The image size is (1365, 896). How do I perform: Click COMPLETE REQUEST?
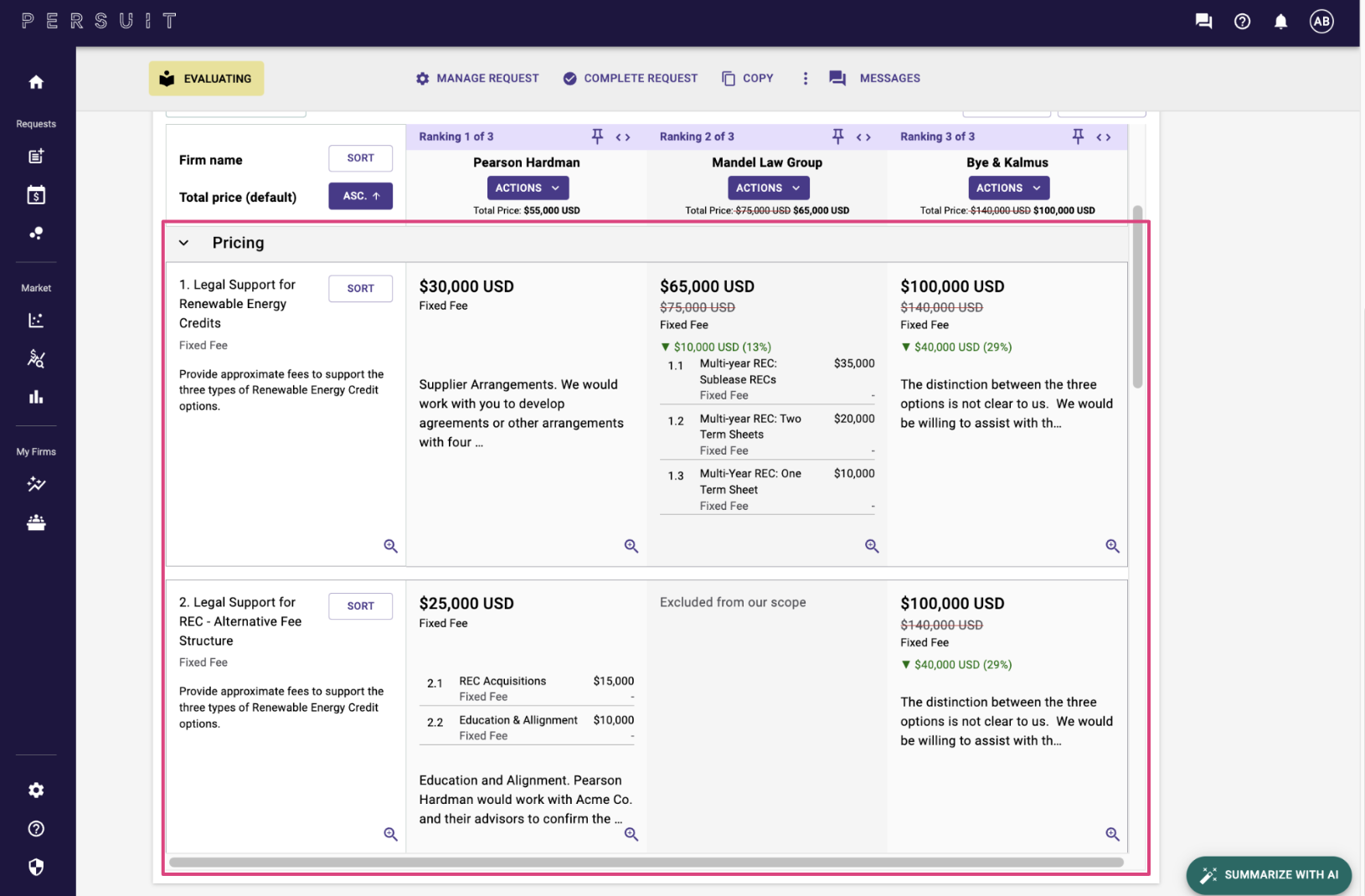pos(631,79)
